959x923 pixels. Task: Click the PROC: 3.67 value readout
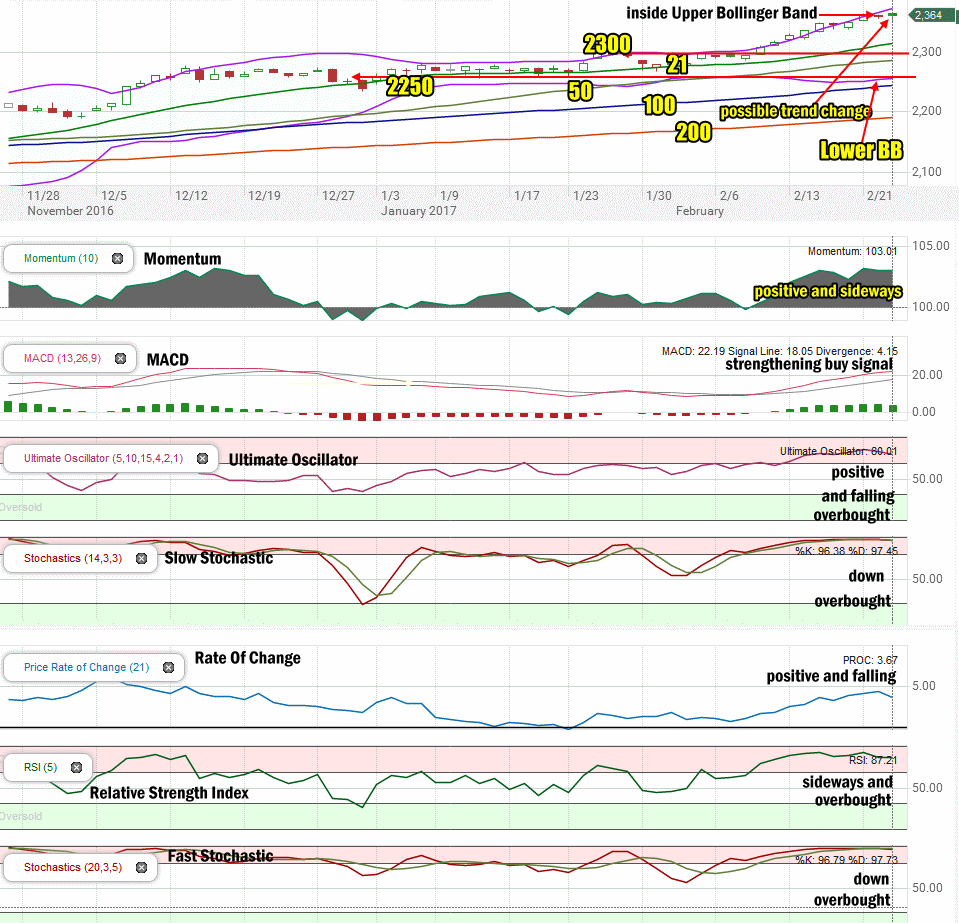pos(870,660)
